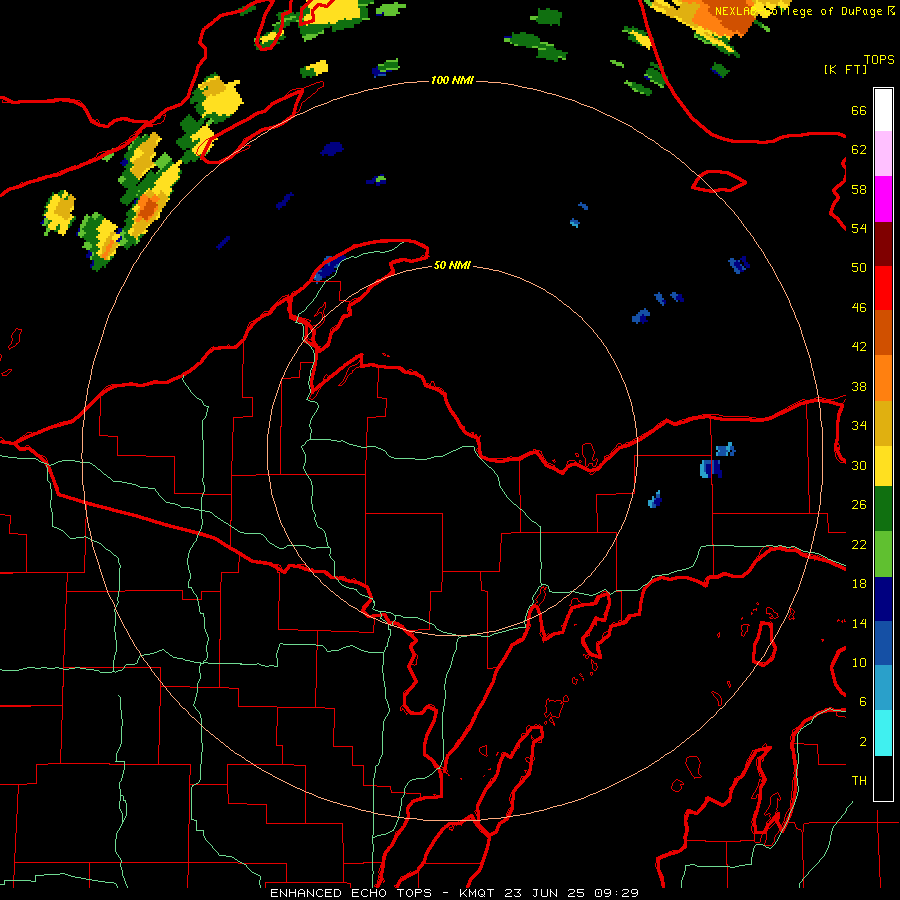Viewport: 900px width, 900px height.
Task: Pick the navy blue legend swatch
Action: point(883,599)
